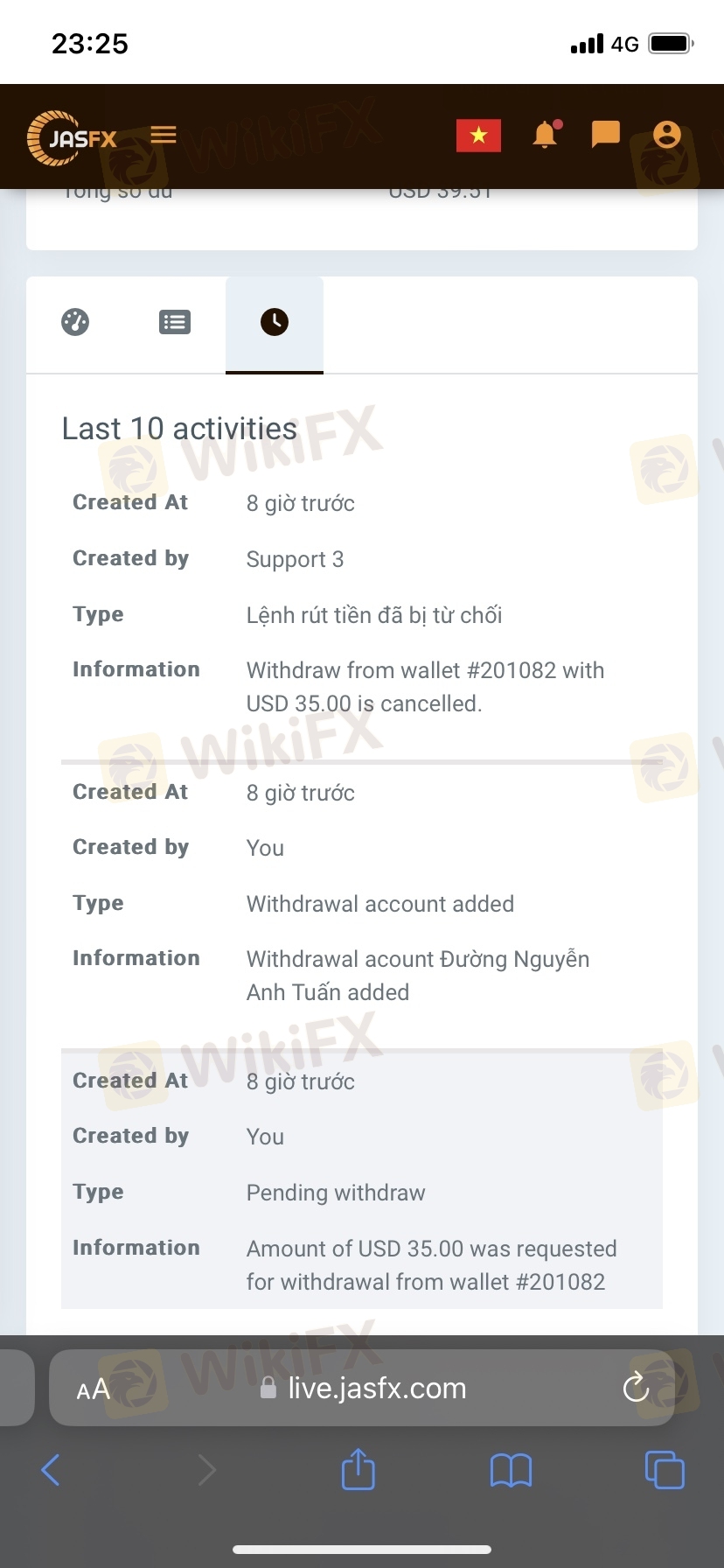Go forward in browser history
The height and width of the screenshot is (1568, 724).
pyautogui.click(x=206, y=1470)
